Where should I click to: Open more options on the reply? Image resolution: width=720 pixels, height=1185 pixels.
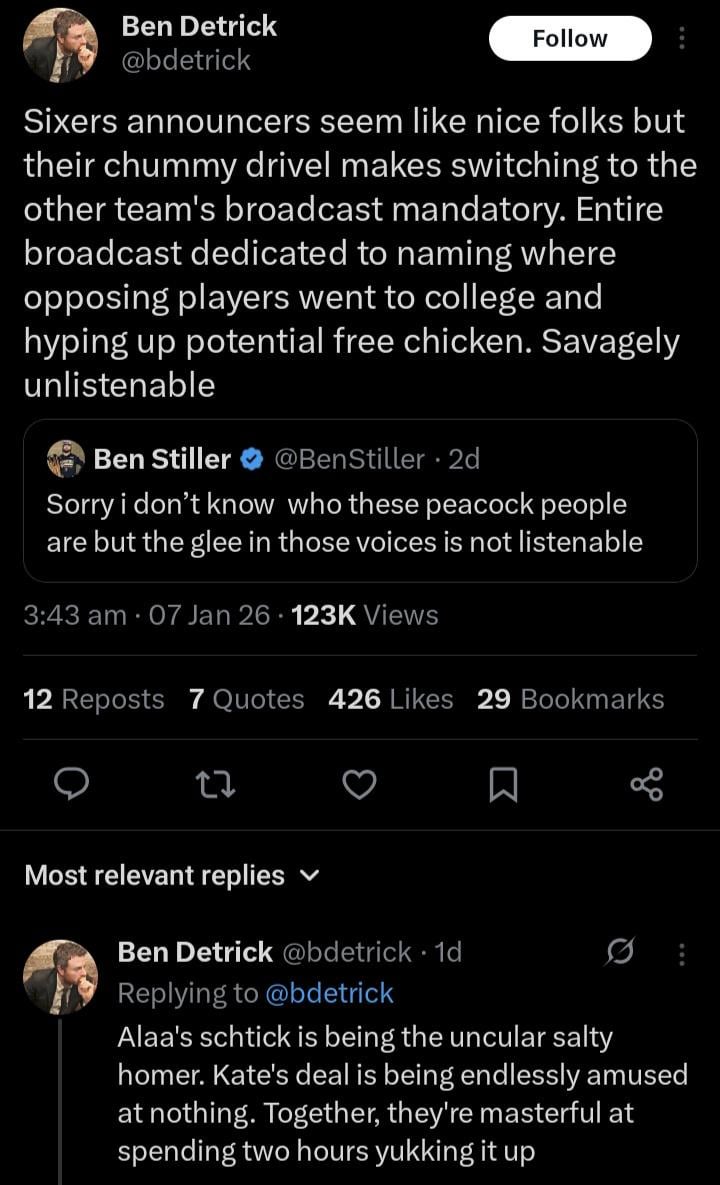(682, 954)
